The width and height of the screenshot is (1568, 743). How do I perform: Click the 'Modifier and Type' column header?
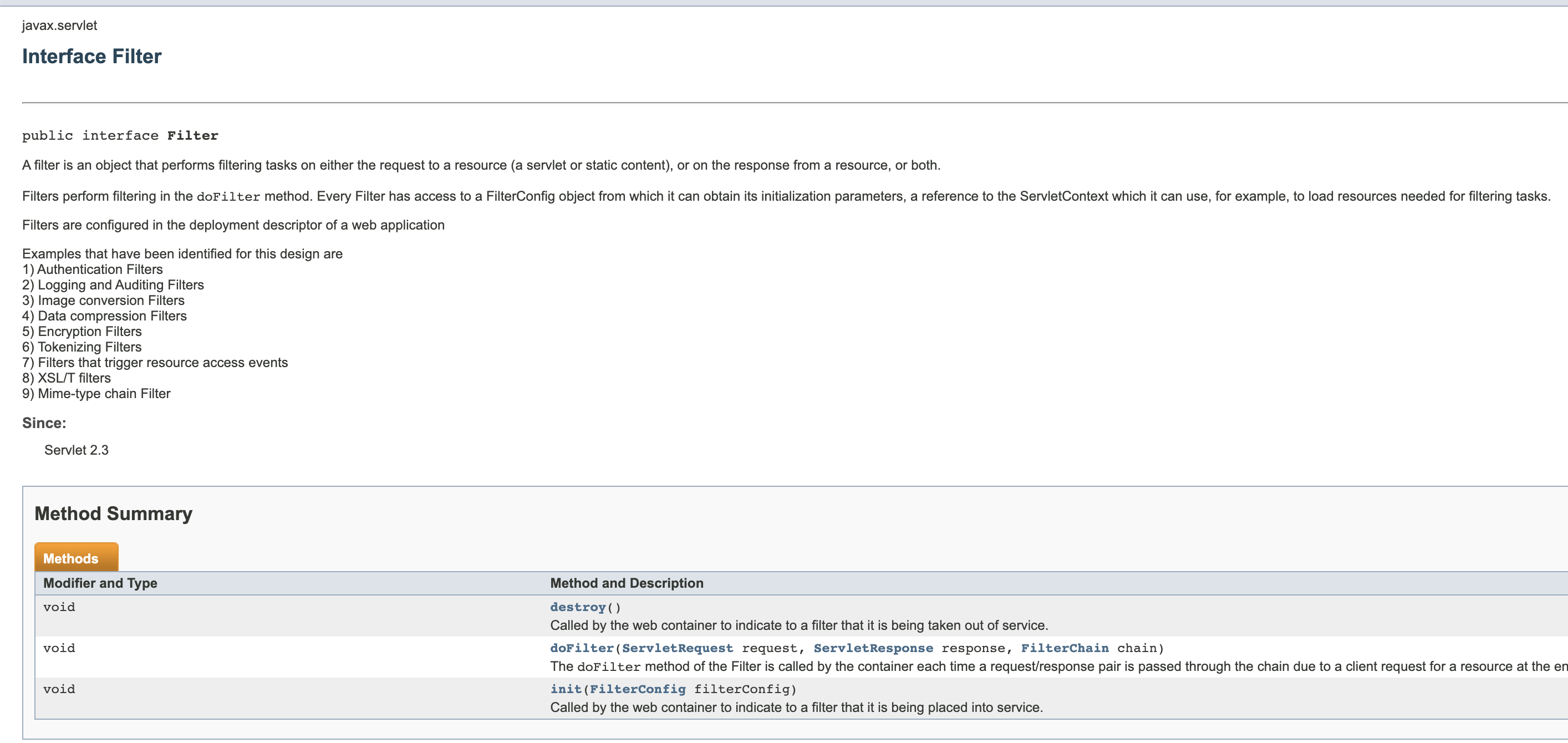coord(100,583)
